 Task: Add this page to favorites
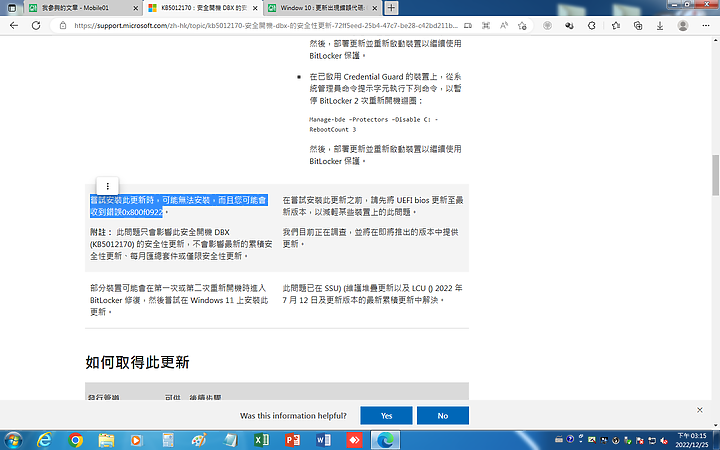(x=522, y=26)
